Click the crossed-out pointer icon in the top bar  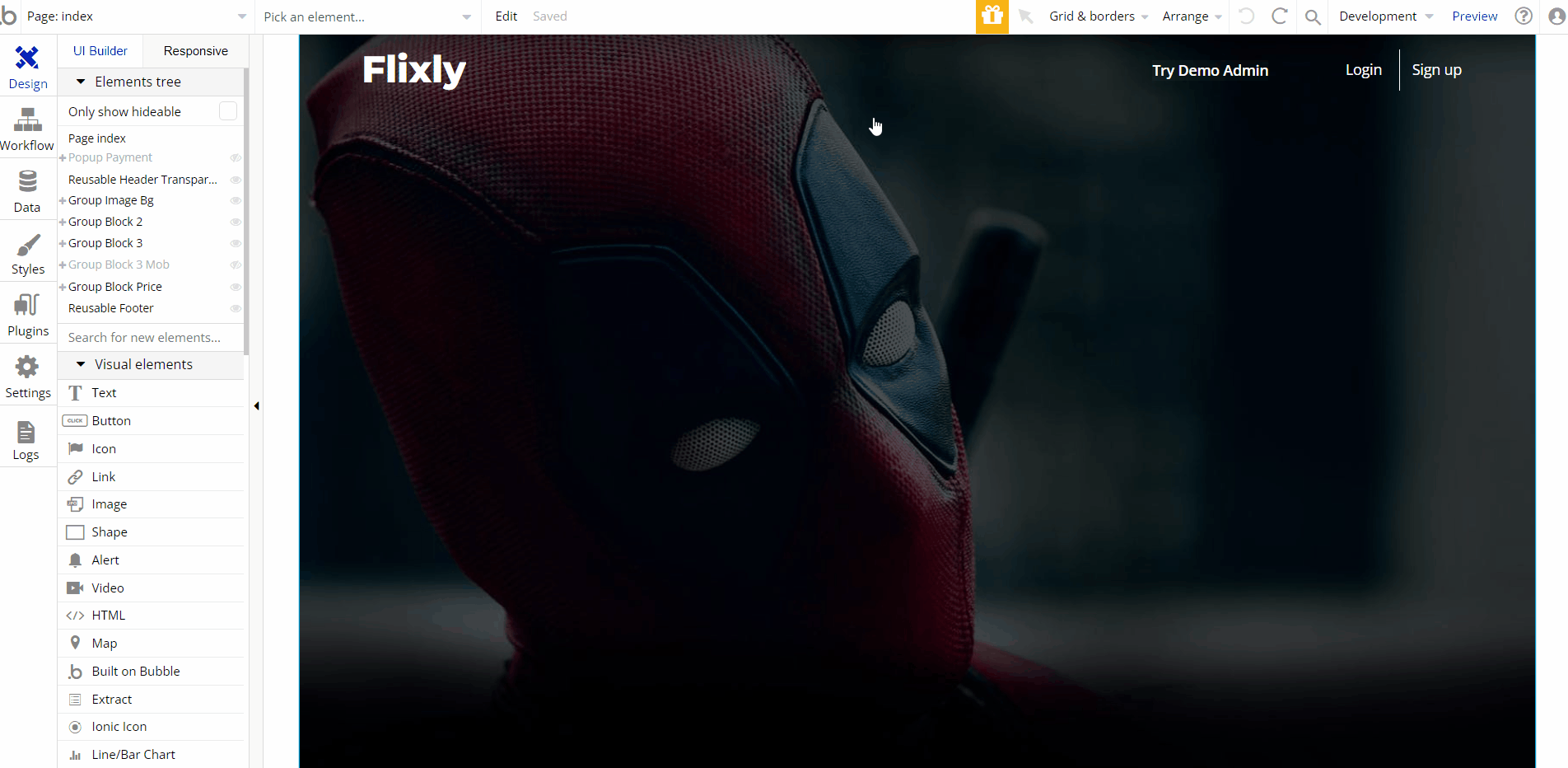click(x=1026, y=16)
